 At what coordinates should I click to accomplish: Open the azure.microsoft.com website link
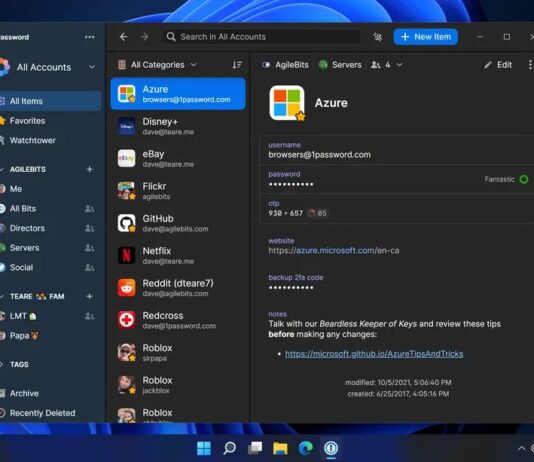click(333, 251)
